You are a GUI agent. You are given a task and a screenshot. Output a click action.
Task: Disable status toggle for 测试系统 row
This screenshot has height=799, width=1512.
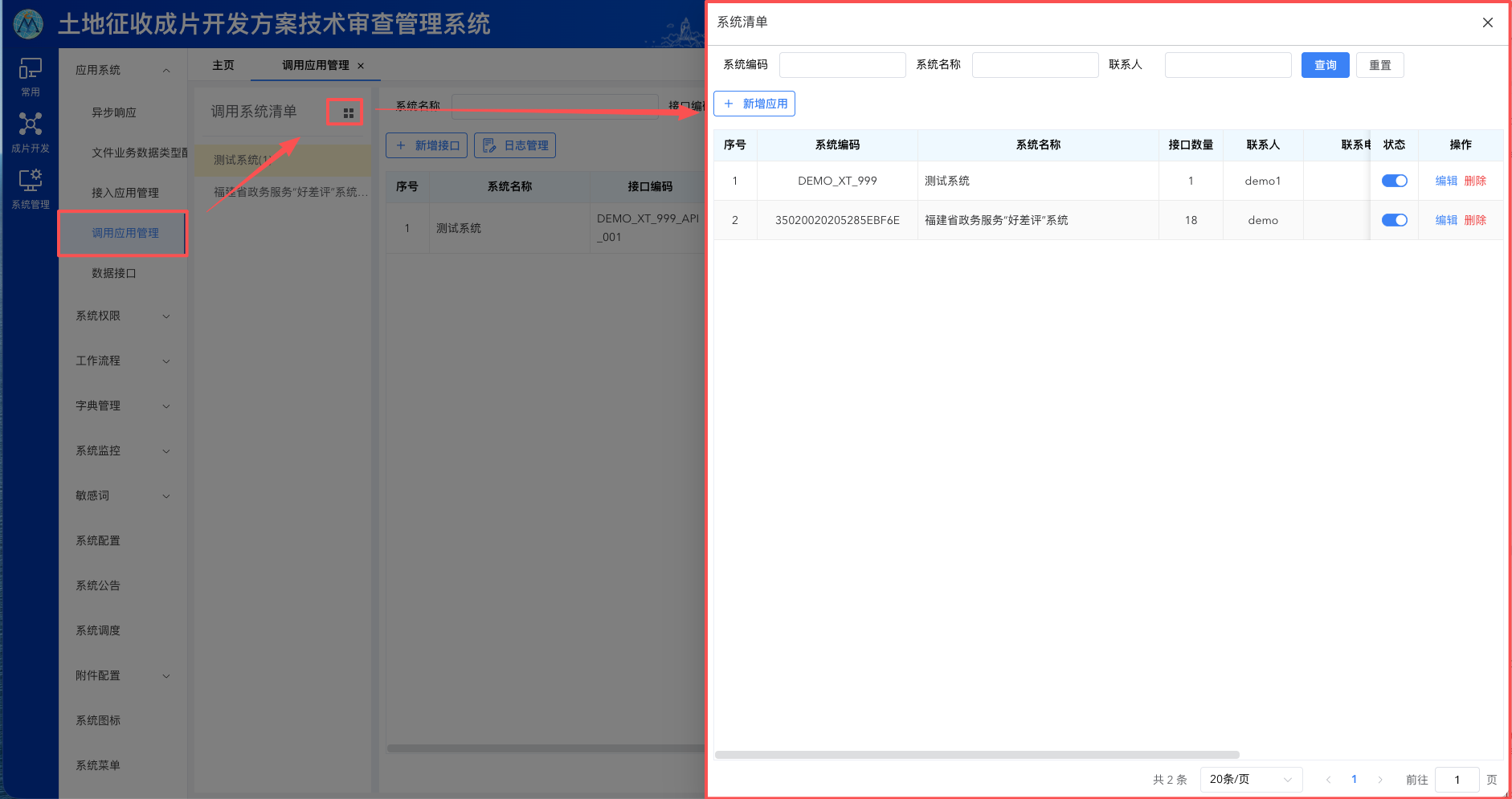[1394, 181]
